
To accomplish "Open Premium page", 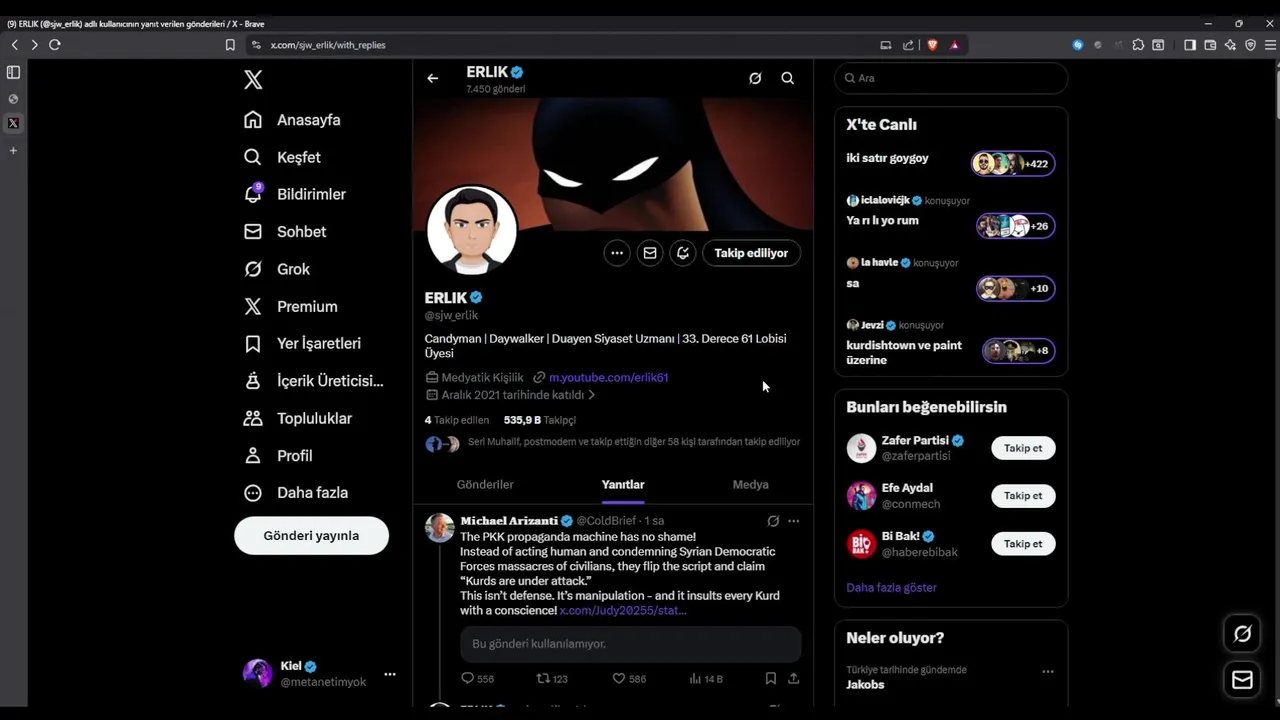I will point(290,306).
